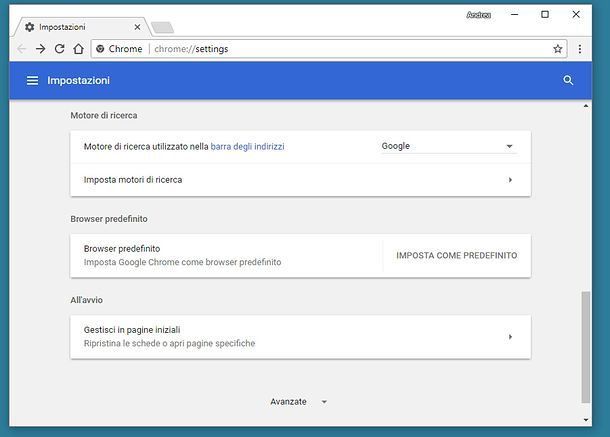Screen dimensions: 610x437
Task: Open the Impostazioni hamburger menu
Action: tap(32, 81)
